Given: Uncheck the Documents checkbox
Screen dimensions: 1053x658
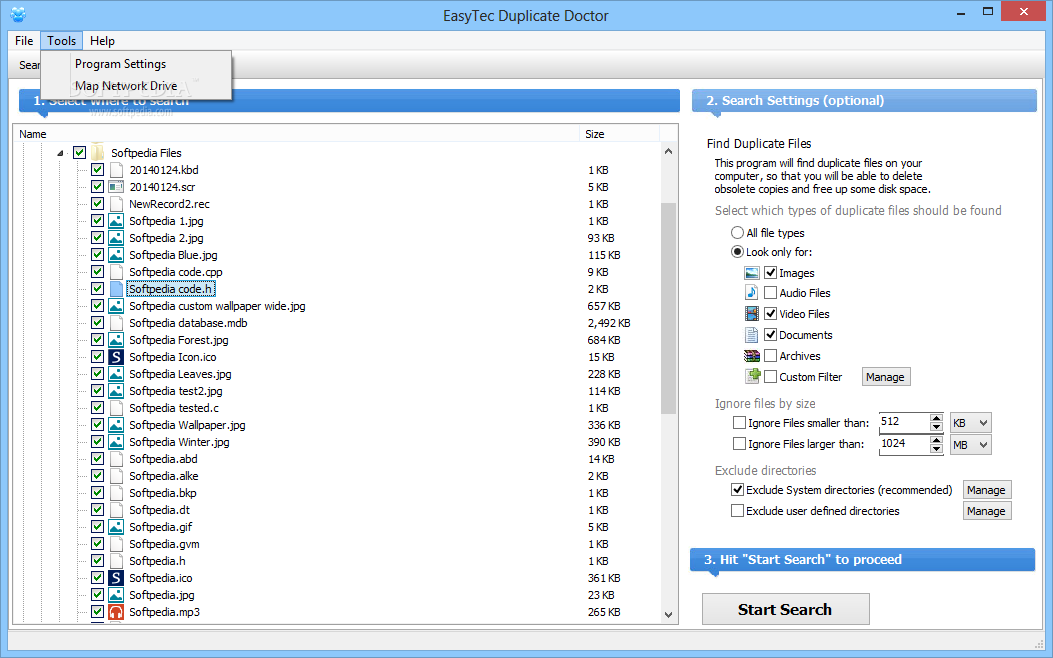Looking at the screenshot, I should pos(770,334).
